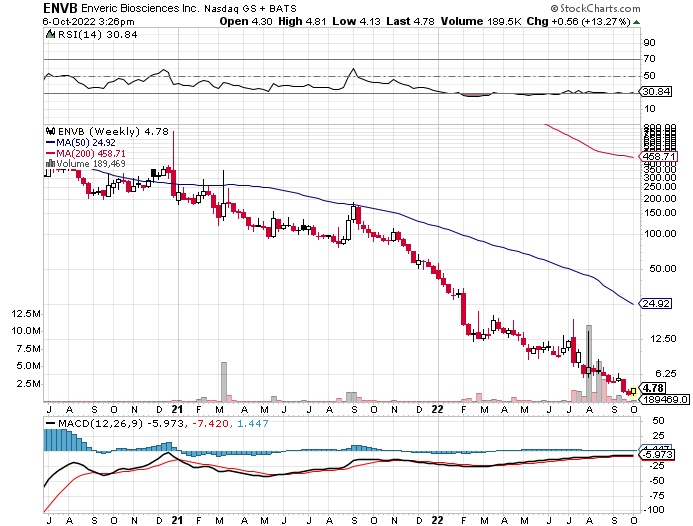This screenshot has height=526, width=693.
Task: Click the Enveric Biosciences Inc. company name
Action: point(141,8)
